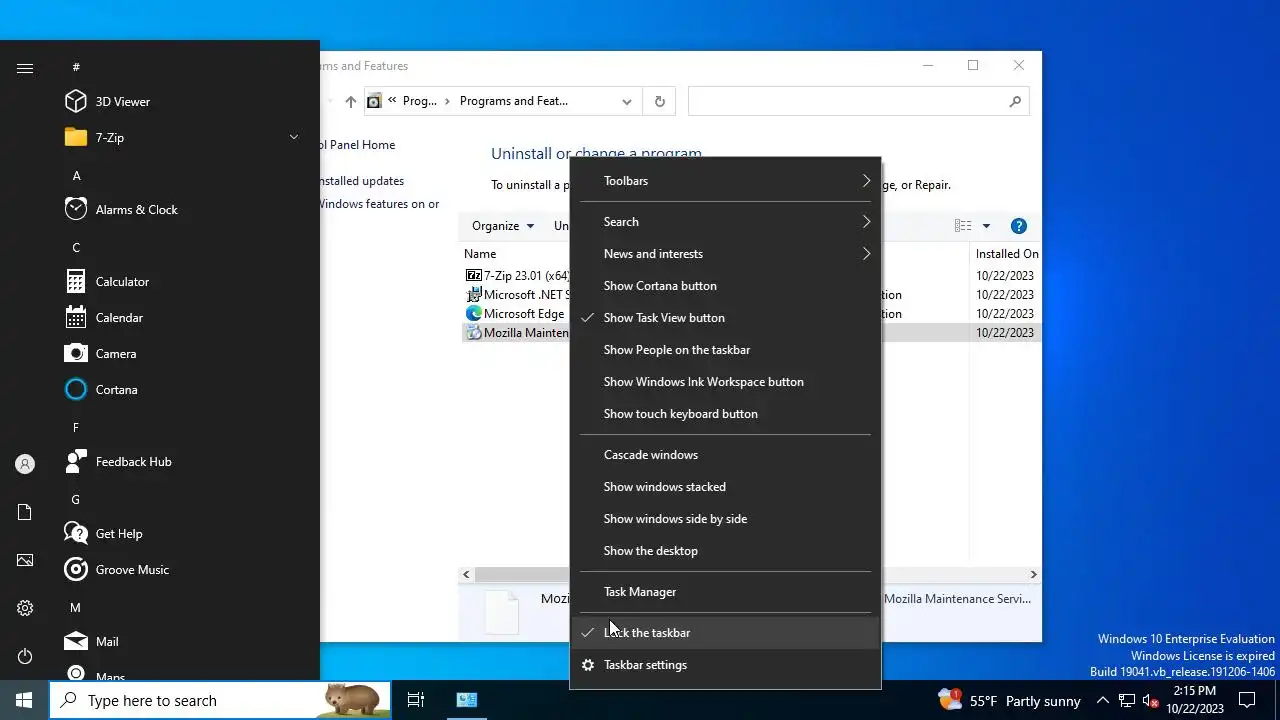The image size is (1280, 720).
Task: Open the notification center icon
Action: tap(1248, 700)
